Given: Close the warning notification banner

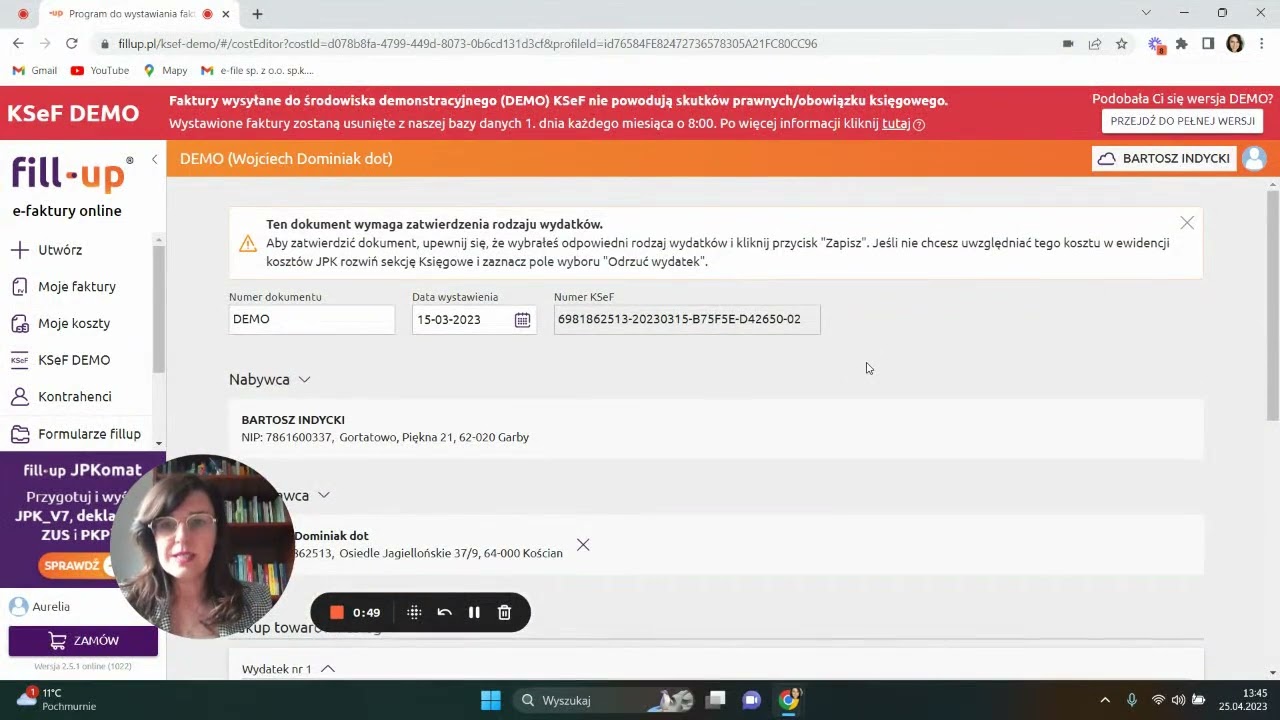Looking at the screenshot, I should [x=1187, y=223].
